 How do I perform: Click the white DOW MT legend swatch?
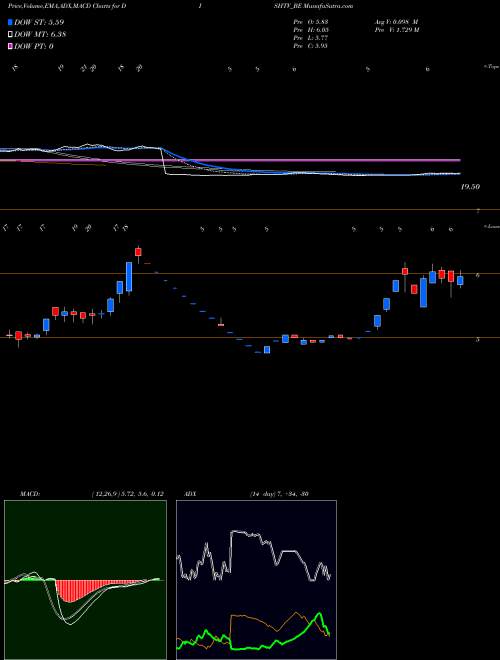10,35
